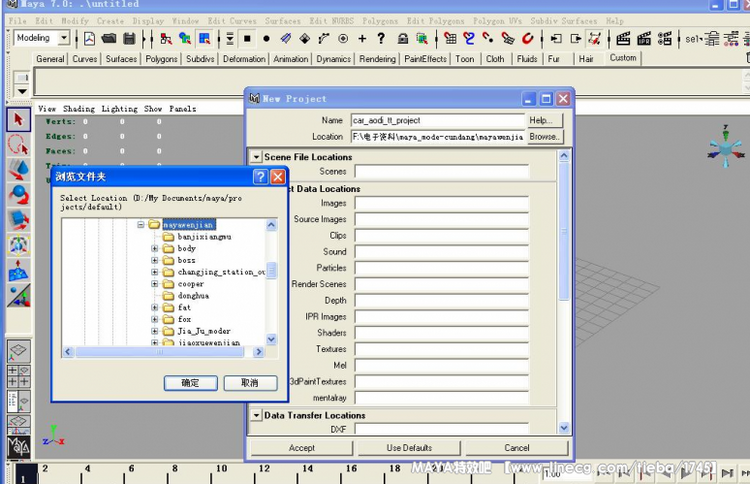Image resolution: width=750 pixels, height=484 pixels.
Task: Open the Panels menu in viewport
Action: (x=183, y=109)
